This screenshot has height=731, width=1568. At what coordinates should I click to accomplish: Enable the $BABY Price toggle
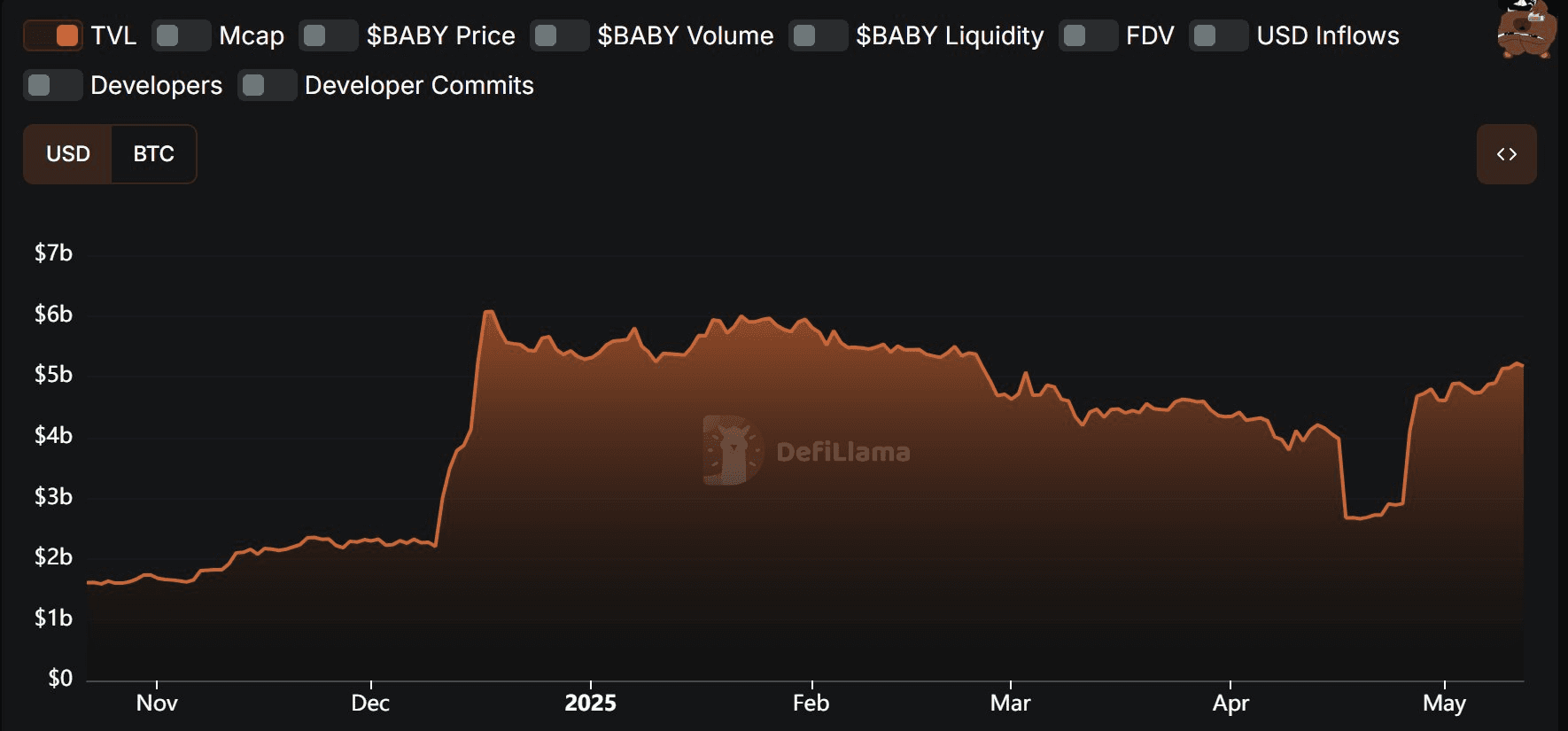point(329,35)
